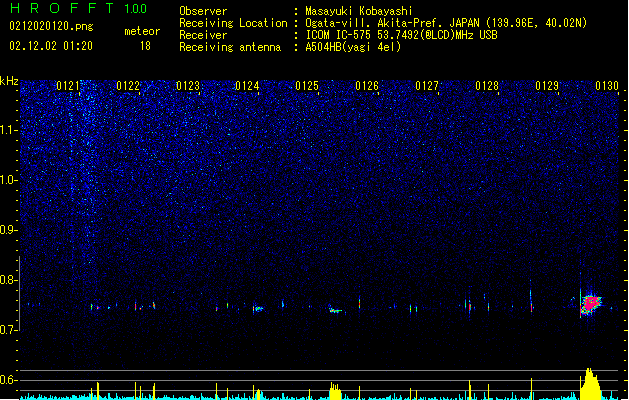
Task: Click the meteor echo trail just after 0125
Action: coord(335,310)
